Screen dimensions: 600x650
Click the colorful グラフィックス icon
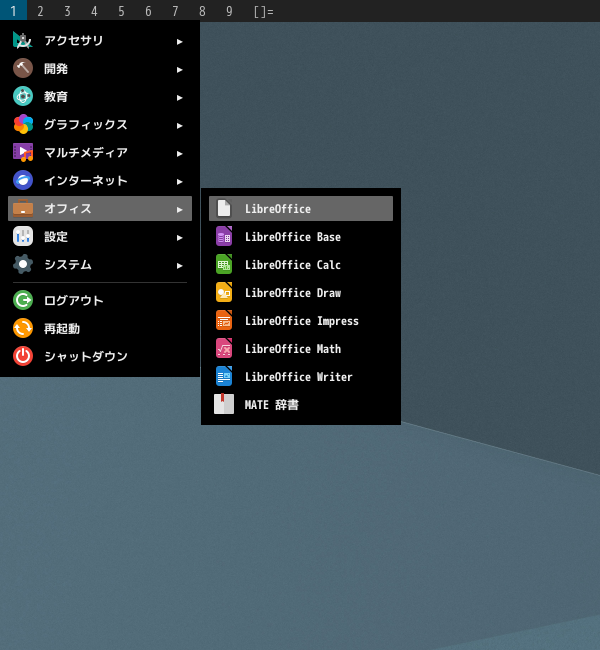23,124
